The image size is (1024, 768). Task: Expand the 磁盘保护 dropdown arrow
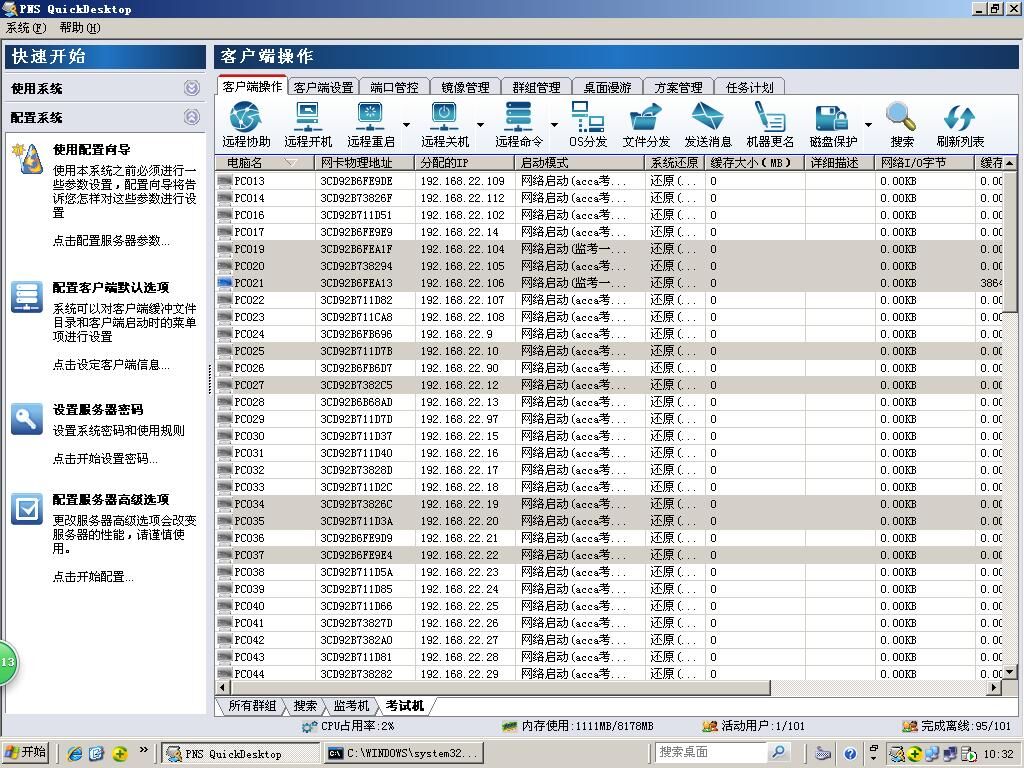click(x=867, y=126)
